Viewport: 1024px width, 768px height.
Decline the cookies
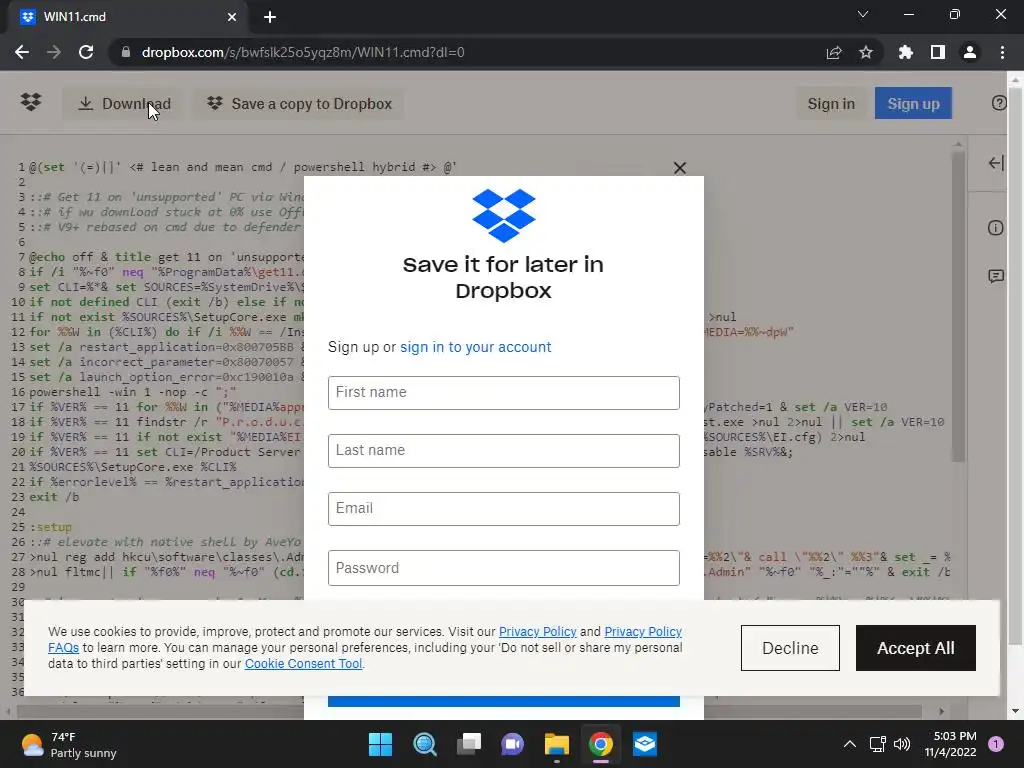[790, 648]
